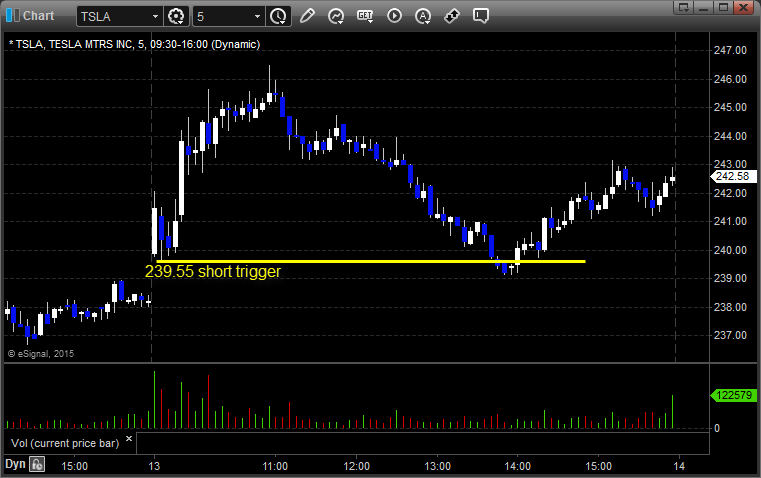761x478 pixels.
Task: Click the 242.58 current price marker
Action: click(733, 177)
